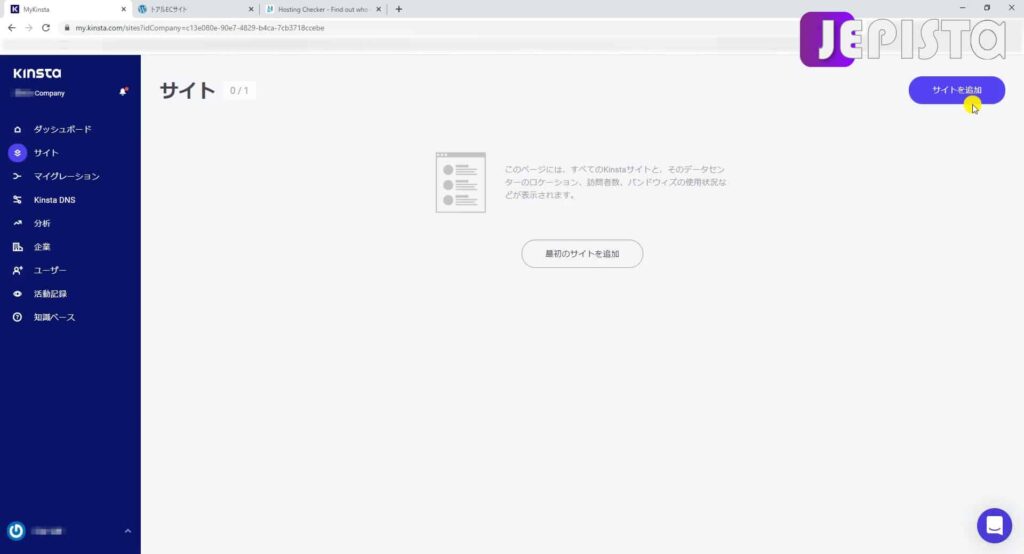Open the chat support bubble
Screen dimensions: 1024x554
tap(994, 525)
